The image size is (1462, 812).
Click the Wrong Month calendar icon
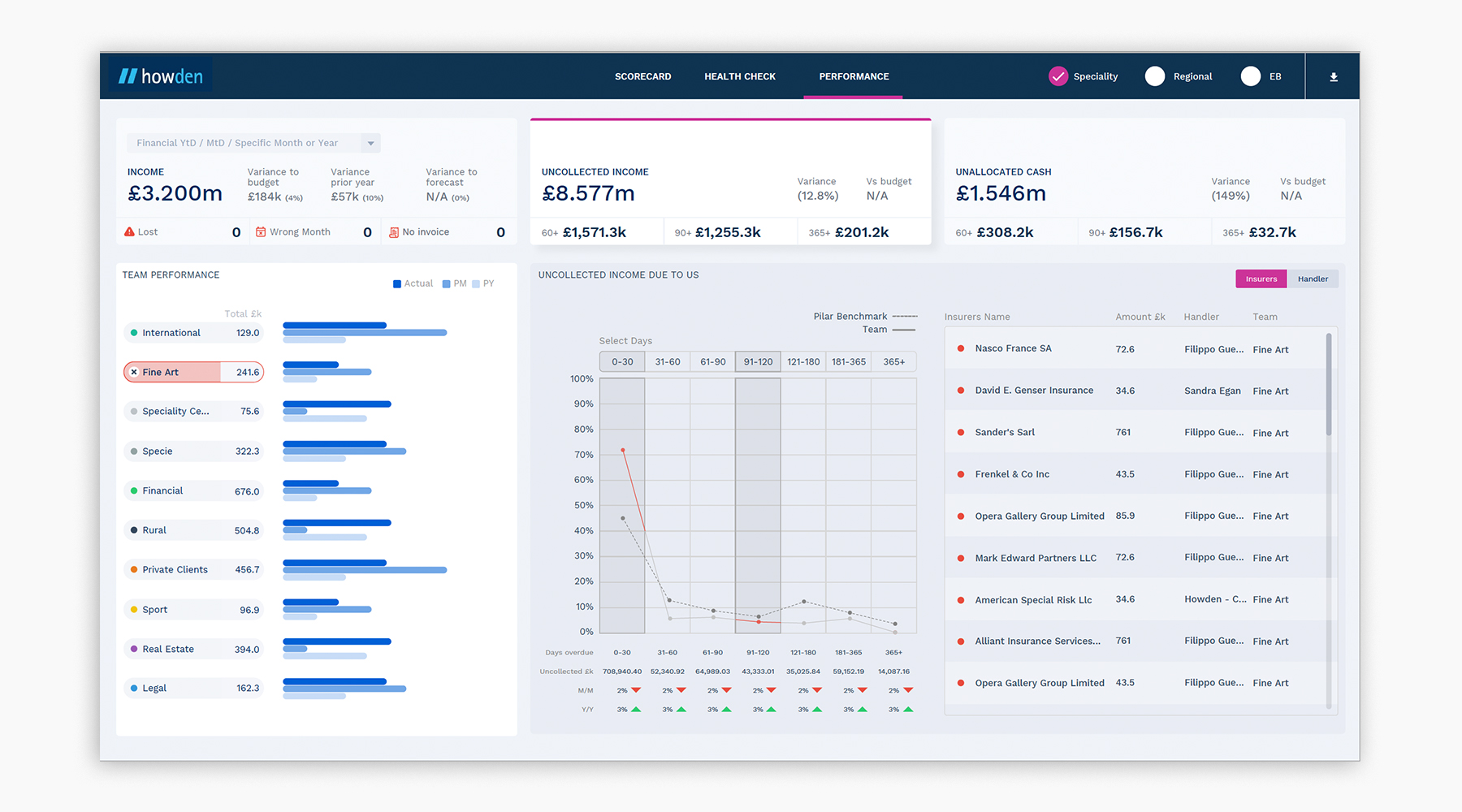pyautogui.click(x=261, y=232)
